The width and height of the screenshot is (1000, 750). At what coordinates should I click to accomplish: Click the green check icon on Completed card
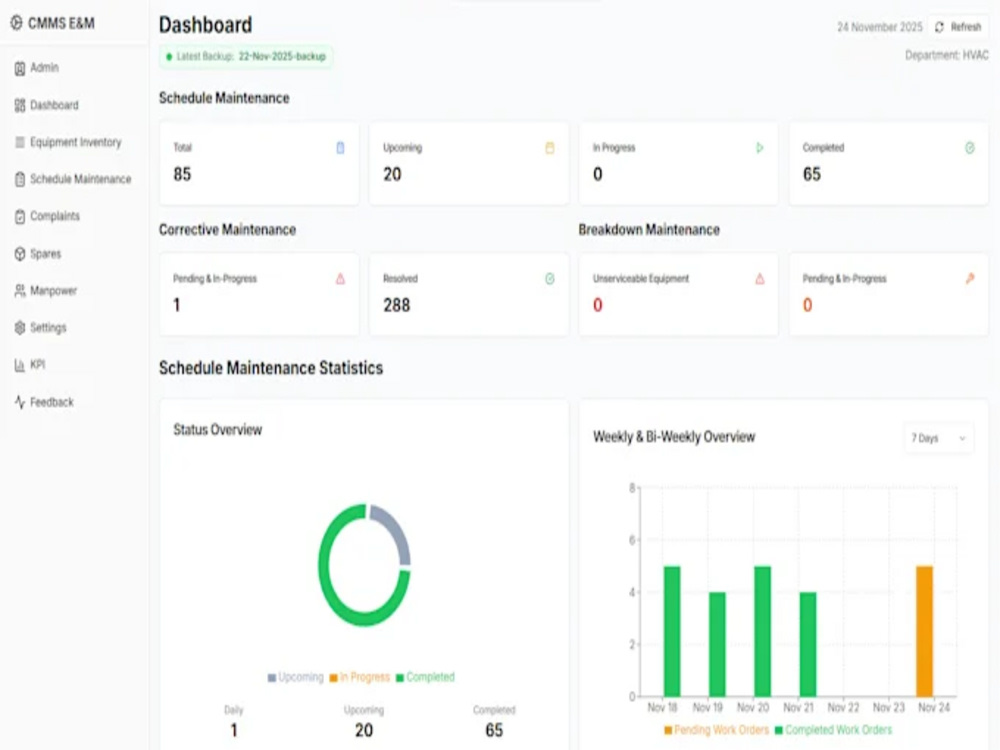[x=969, y=148]
